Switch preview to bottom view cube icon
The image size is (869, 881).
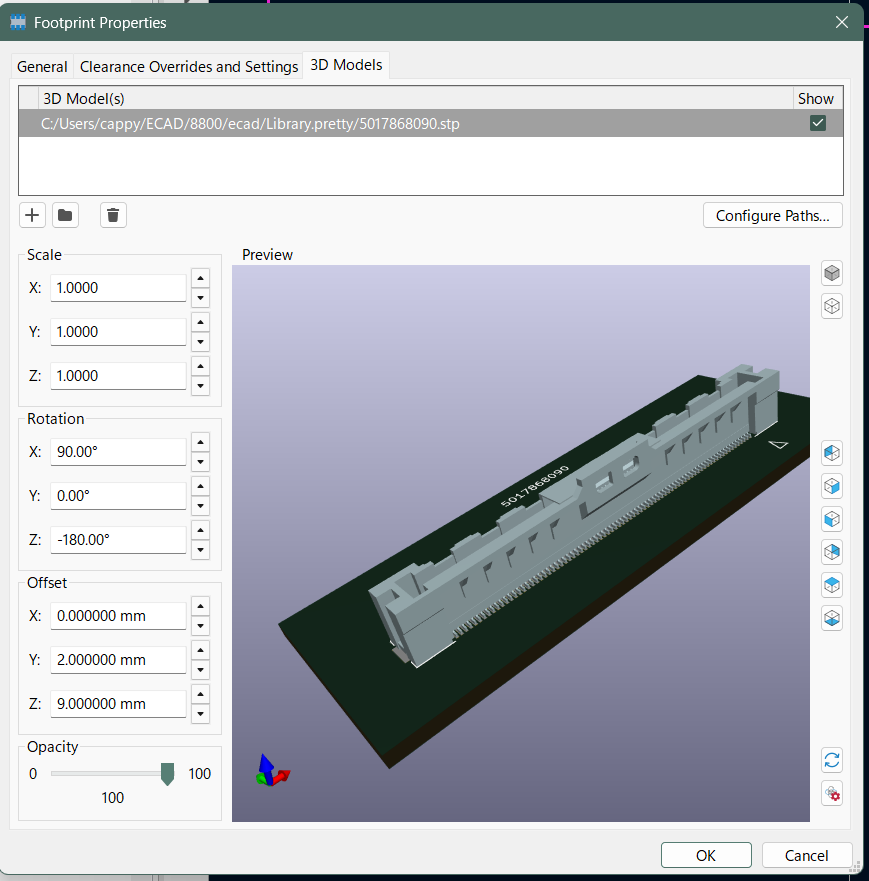(831, 618)
